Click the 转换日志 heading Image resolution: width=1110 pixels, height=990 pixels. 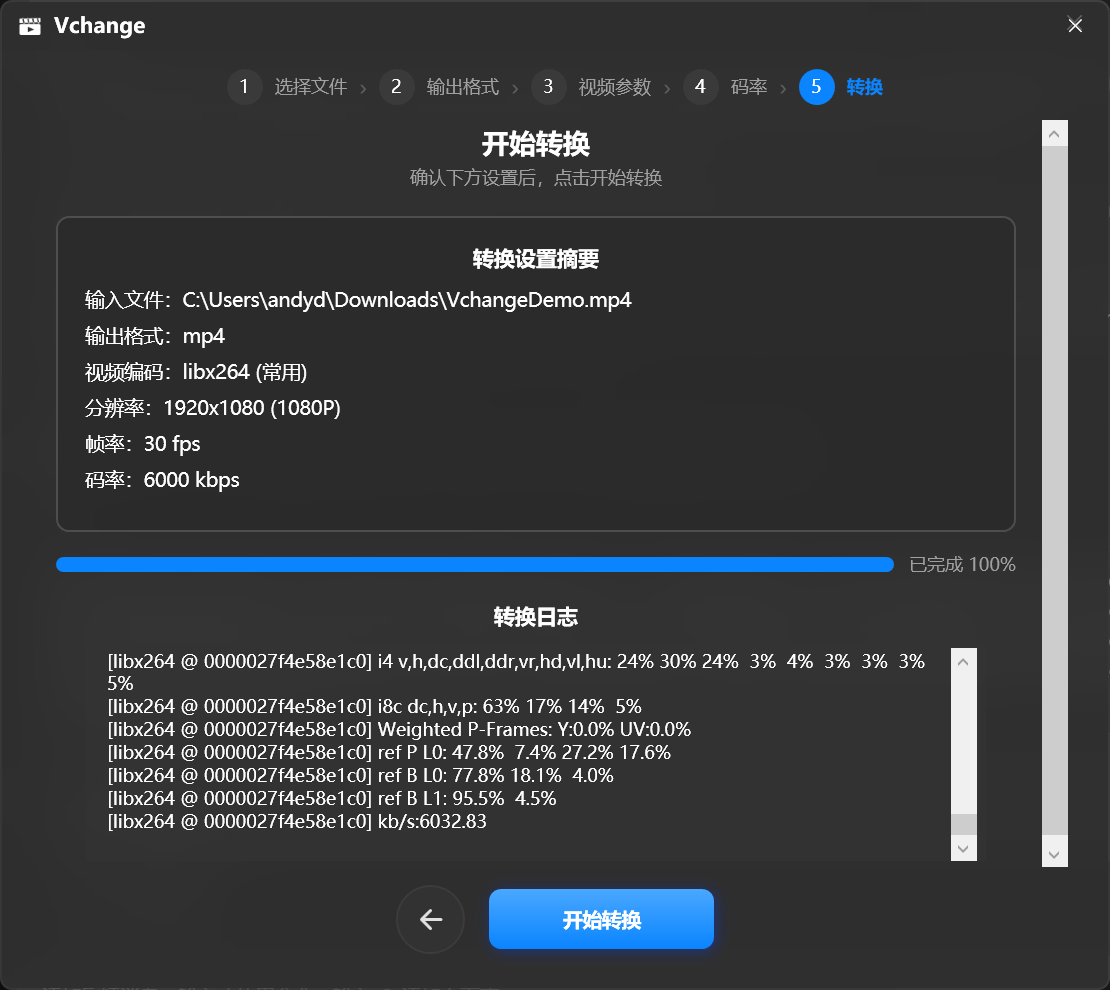click(x=536, y=617)
